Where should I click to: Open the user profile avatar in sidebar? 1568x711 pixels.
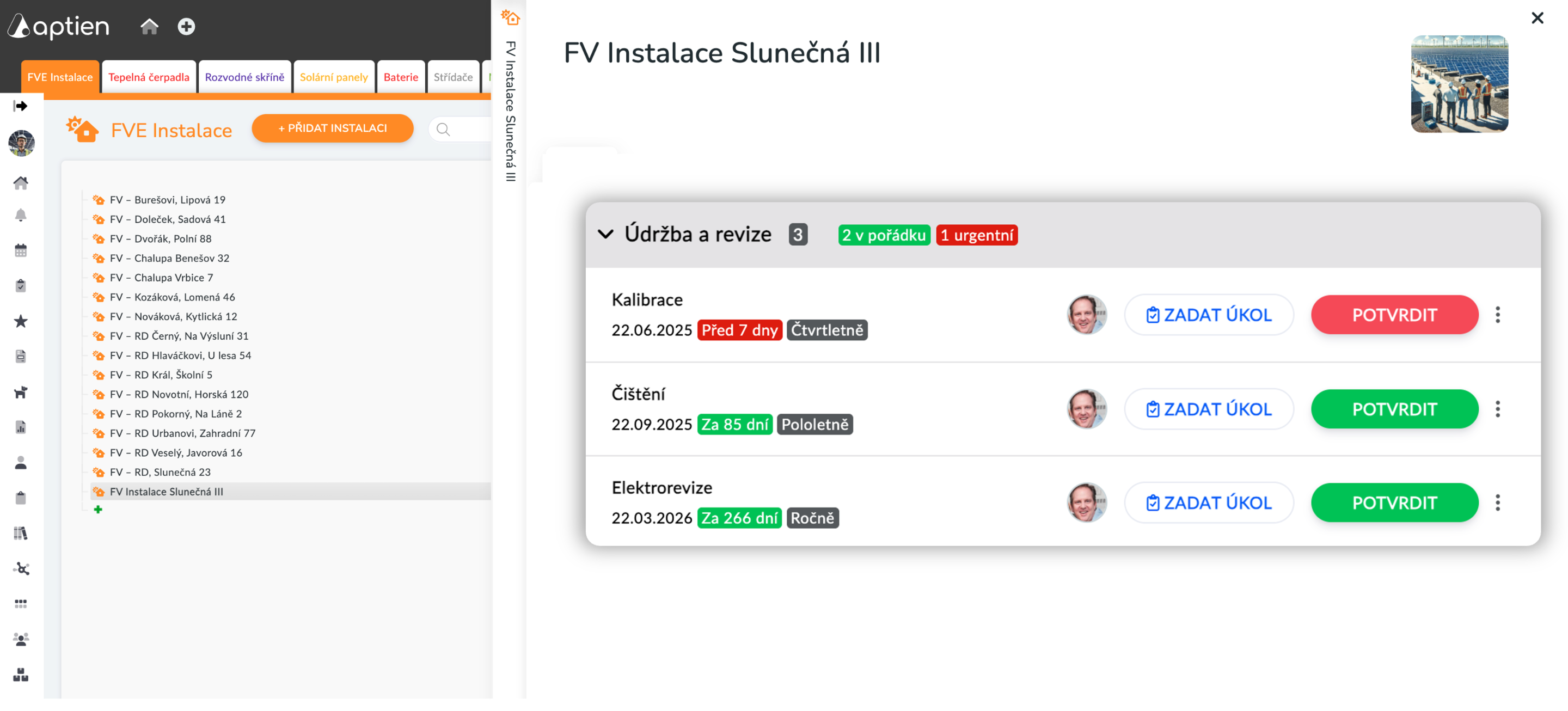coord(21,143)
